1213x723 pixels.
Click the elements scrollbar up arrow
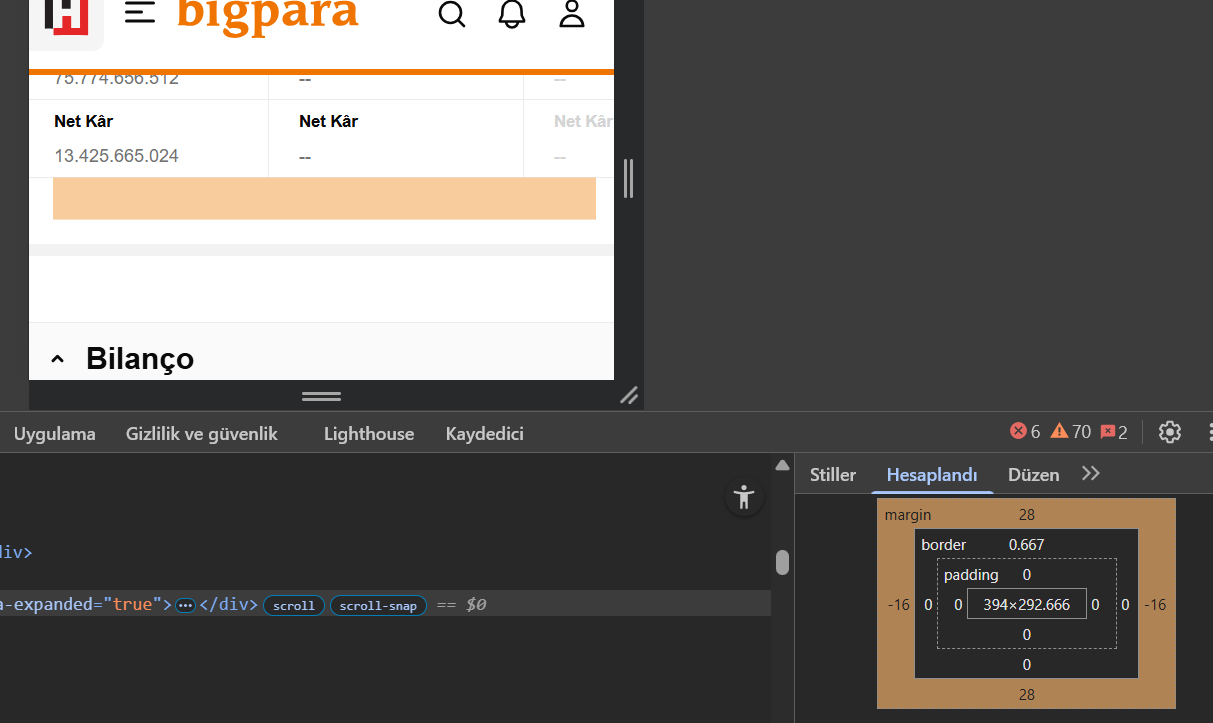pos(783,465)
